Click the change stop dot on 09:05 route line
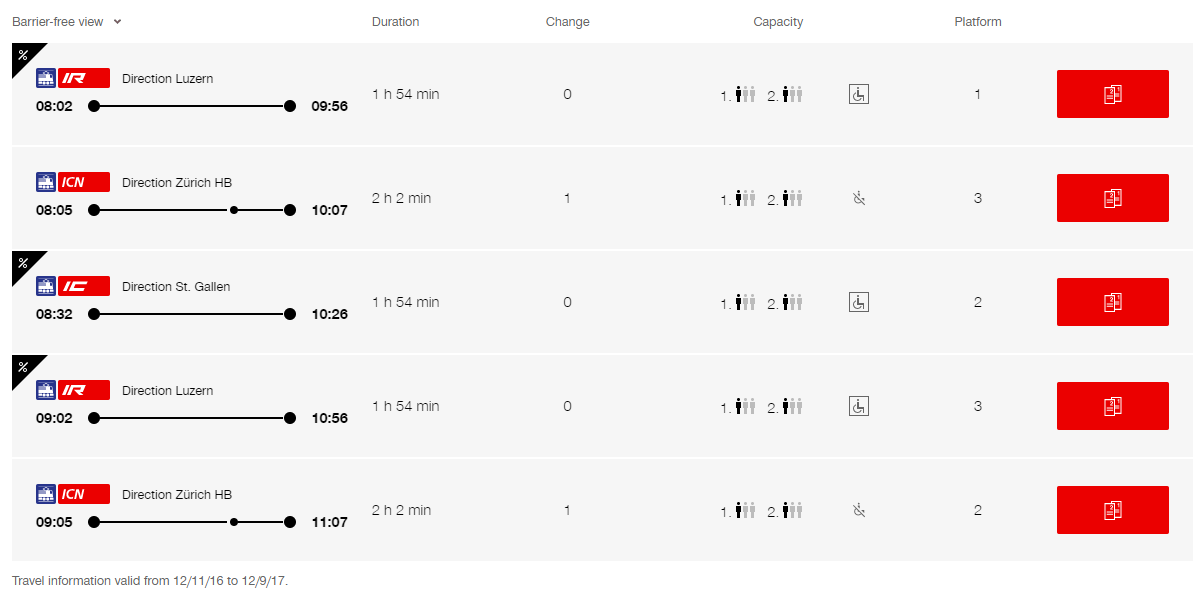Viewport: 1196px width, 591px height. [233, 522]
